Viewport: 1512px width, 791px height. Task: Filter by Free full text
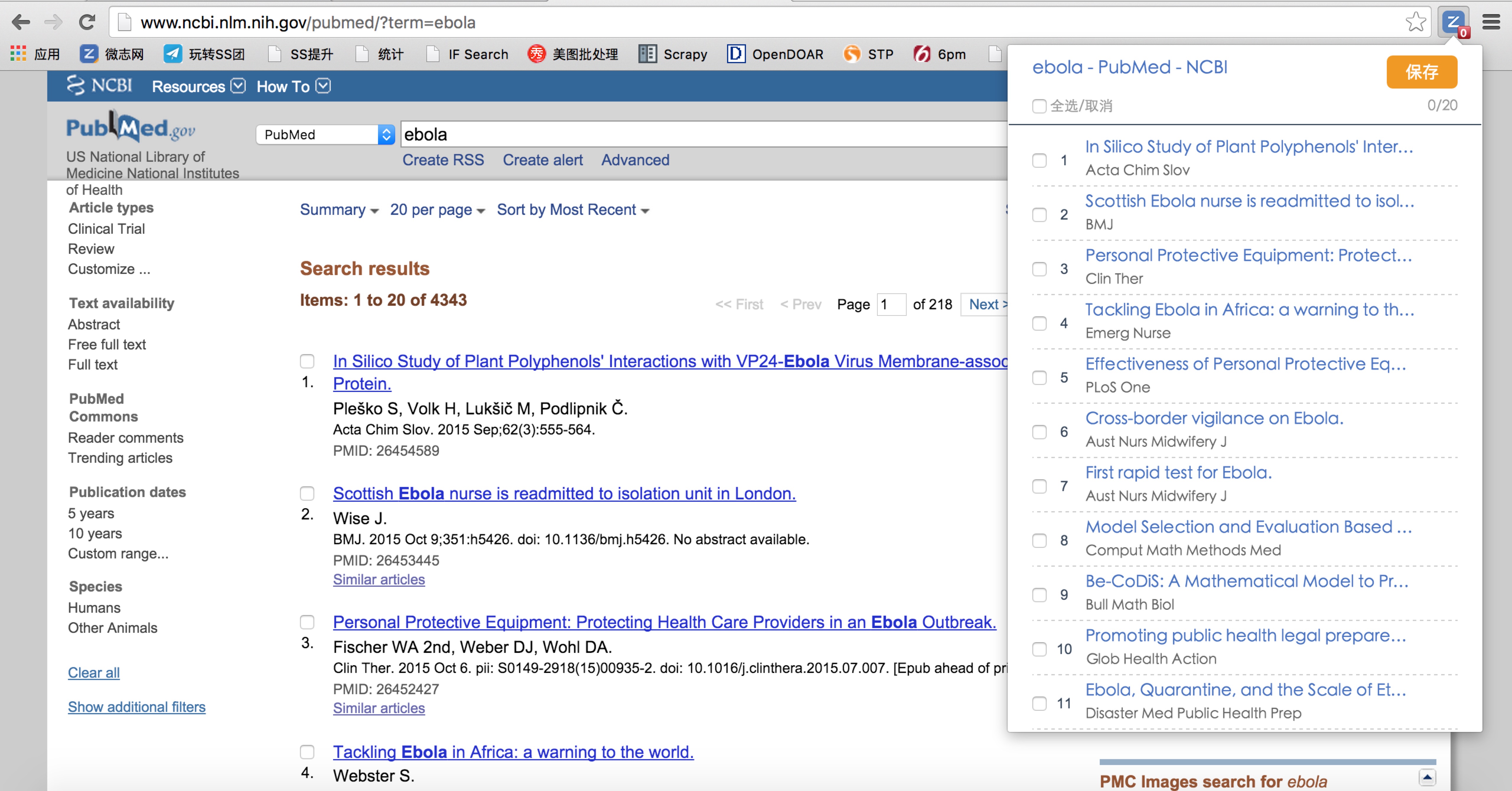click(x=107, y=344)
